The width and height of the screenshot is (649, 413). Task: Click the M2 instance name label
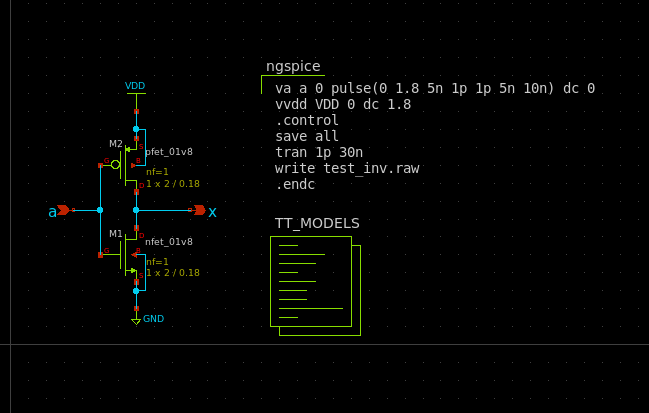point(116,144)
